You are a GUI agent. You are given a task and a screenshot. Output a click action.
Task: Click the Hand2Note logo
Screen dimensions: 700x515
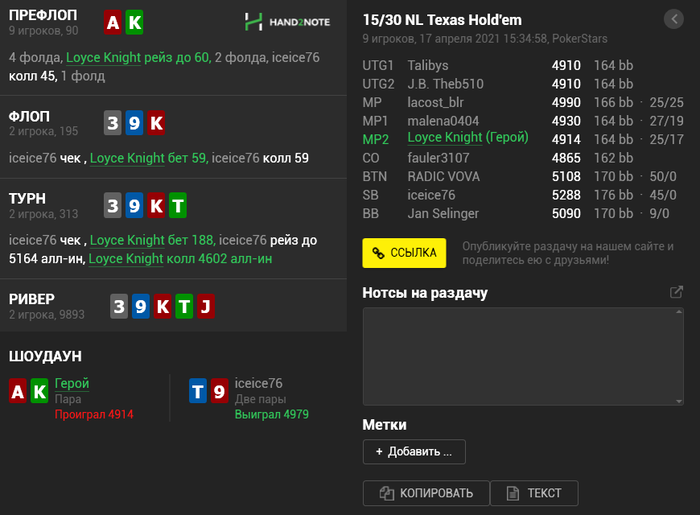pyautogui.click(x=288, y=22)
